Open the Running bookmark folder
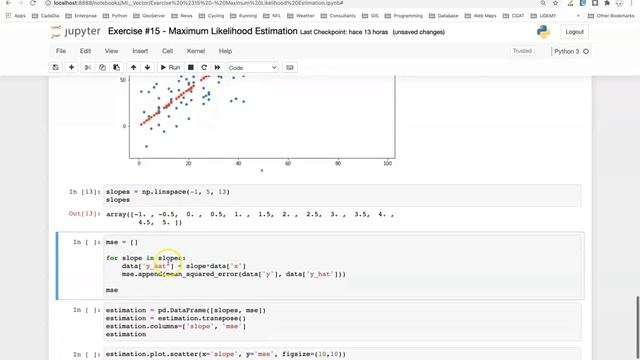 (243, 16)
